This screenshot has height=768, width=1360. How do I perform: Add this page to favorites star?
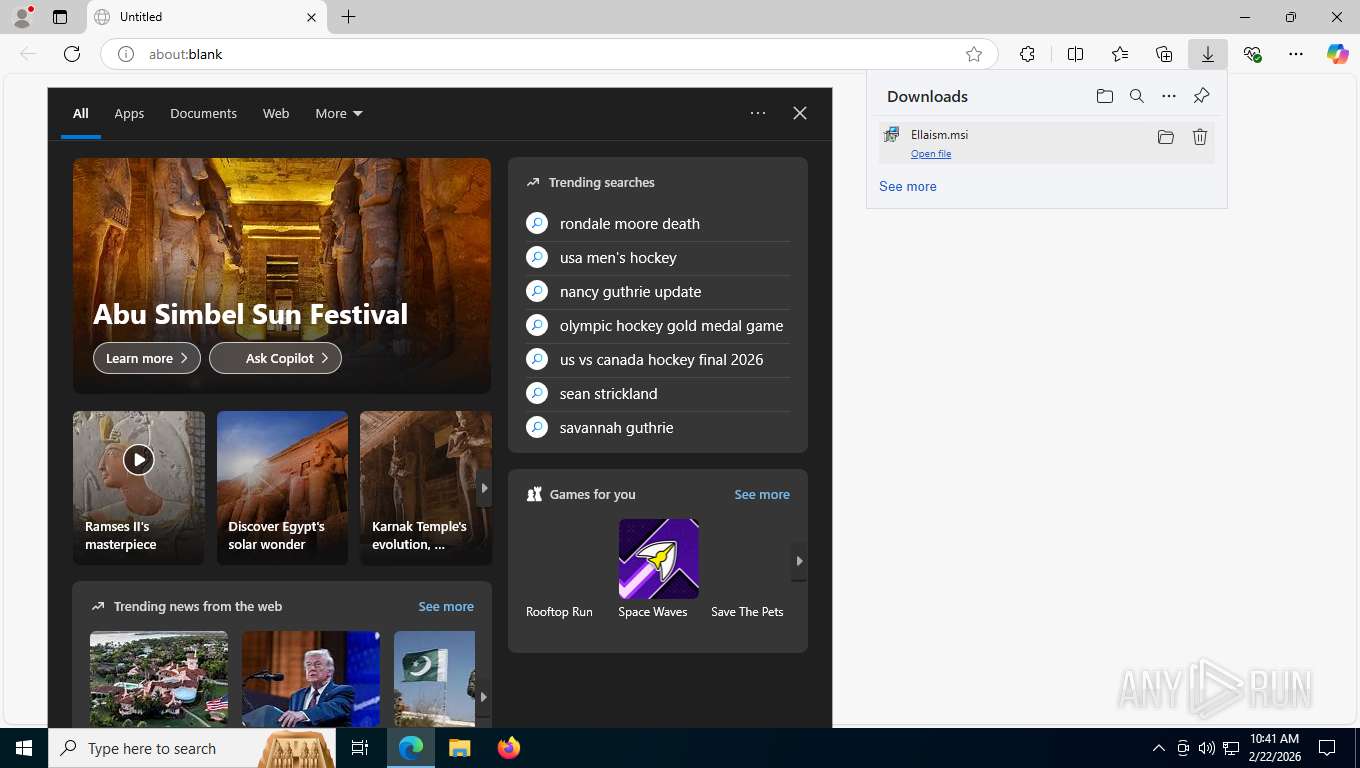(974, 54)
